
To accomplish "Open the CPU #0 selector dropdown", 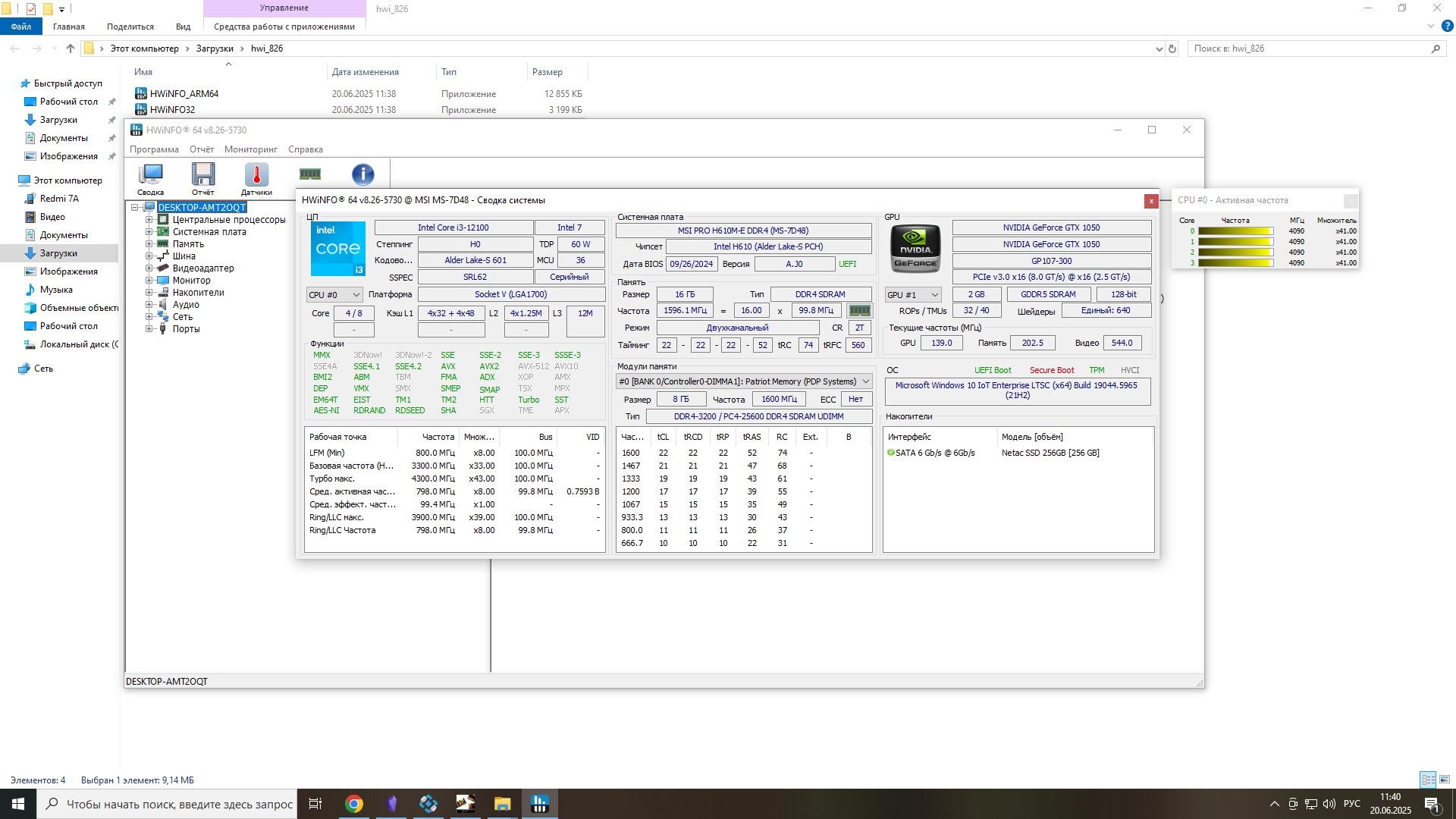I will pyautogui.click(x=334, y=295).
